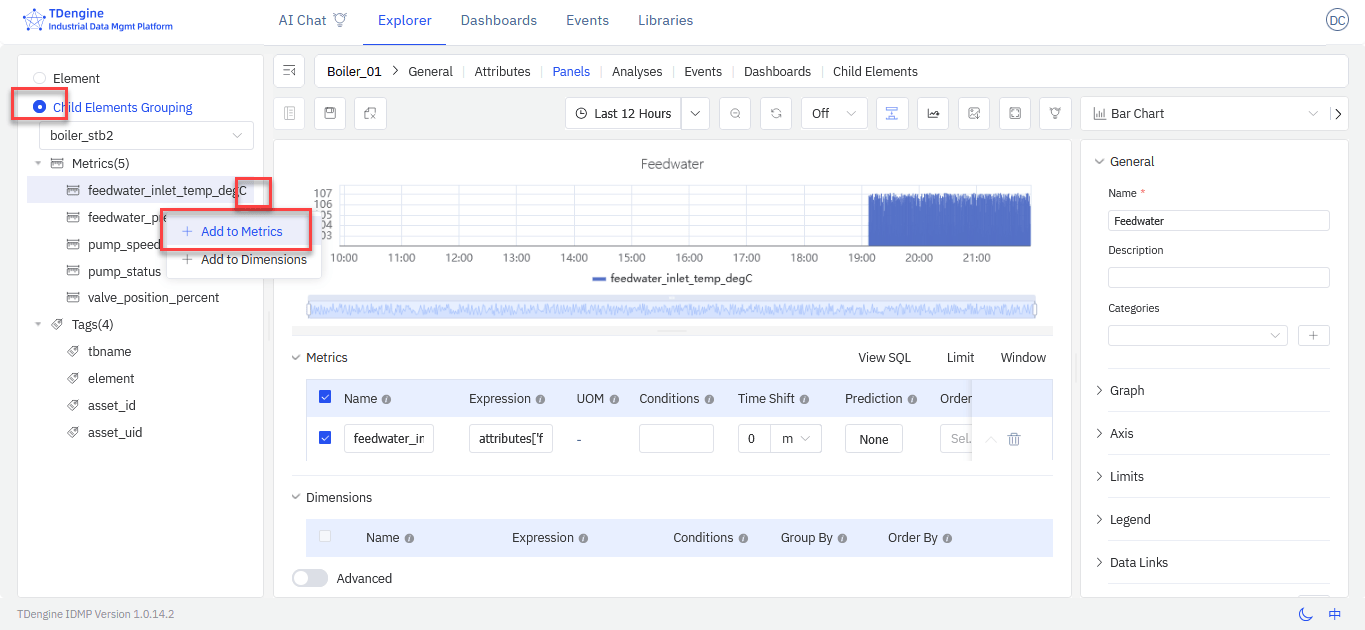Expand the Graph section

[x=1127, y=391]
